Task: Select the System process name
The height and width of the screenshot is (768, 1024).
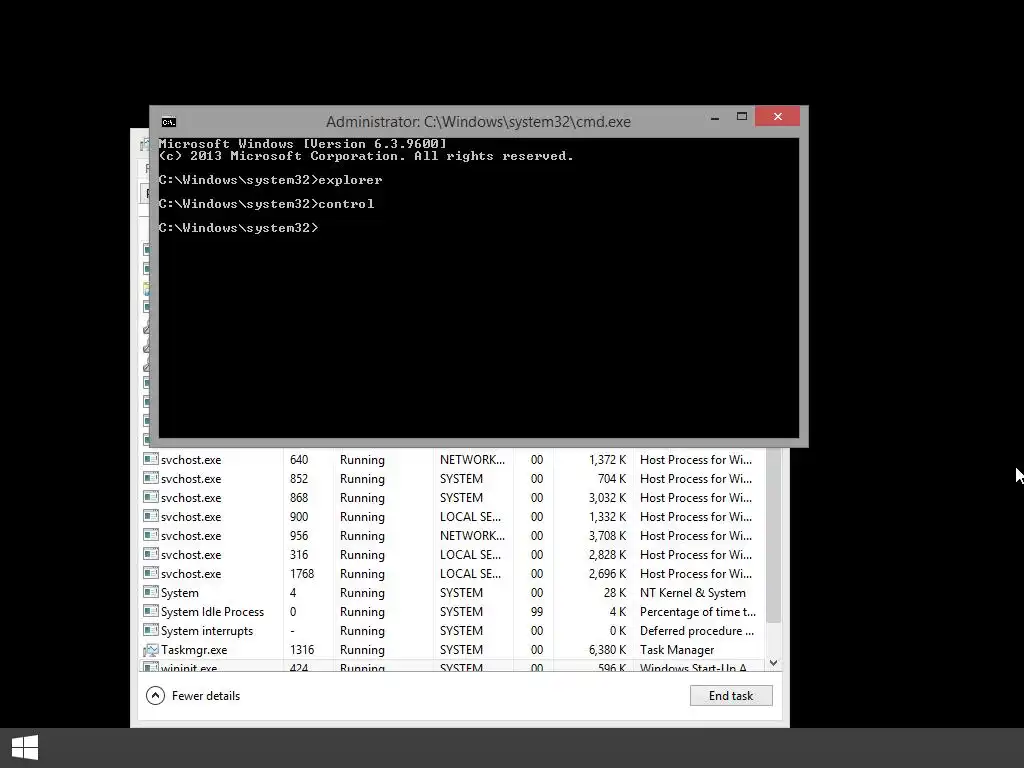Action: (180, 593)
